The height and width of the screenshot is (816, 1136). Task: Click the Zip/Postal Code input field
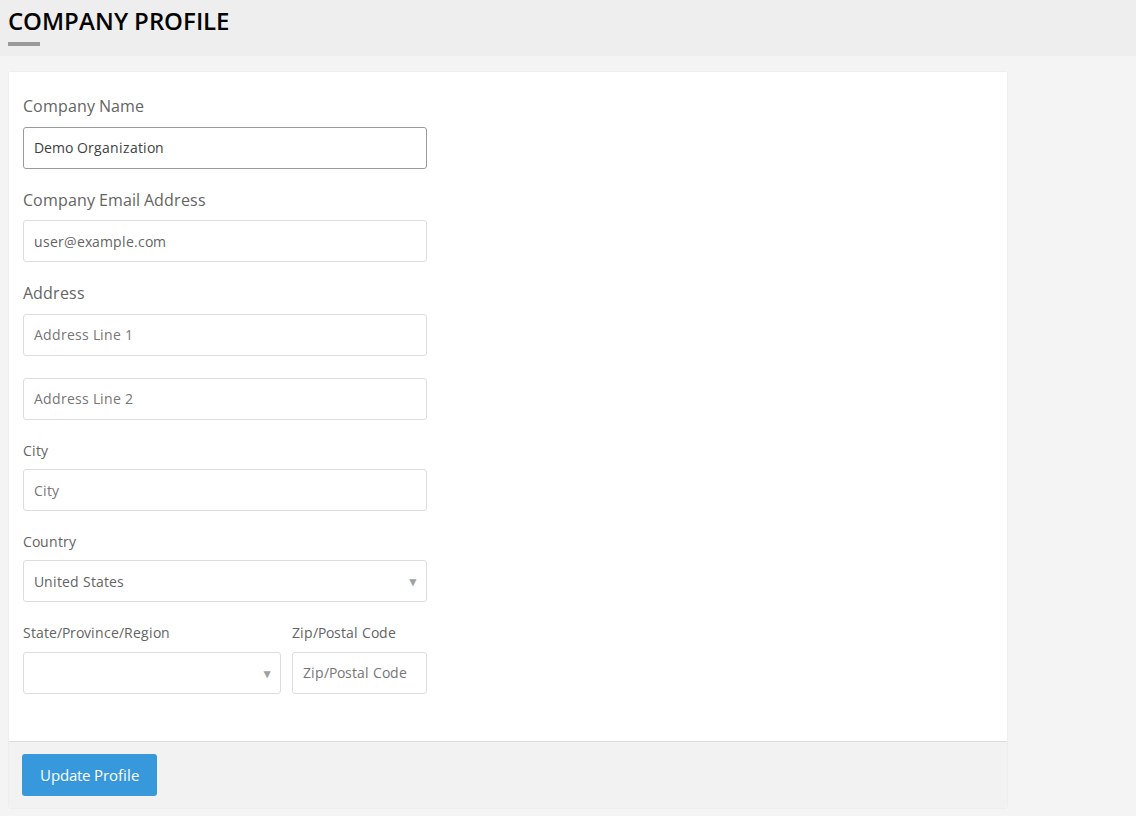tap(359, 673)
